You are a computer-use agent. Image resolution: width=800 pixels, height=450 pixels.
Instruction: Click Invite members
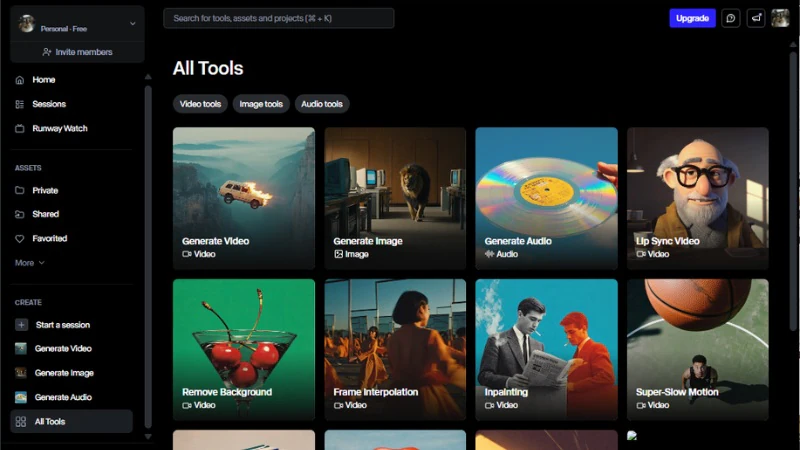point(77,52)
